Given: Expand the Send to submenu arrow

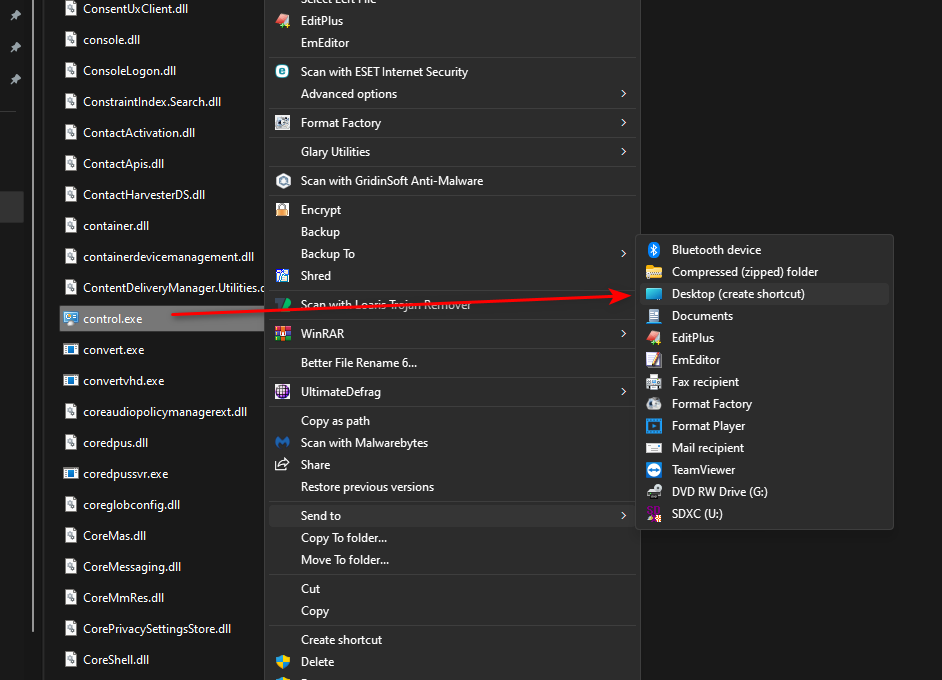Looking at the screenshot, I should click(624, 515).
